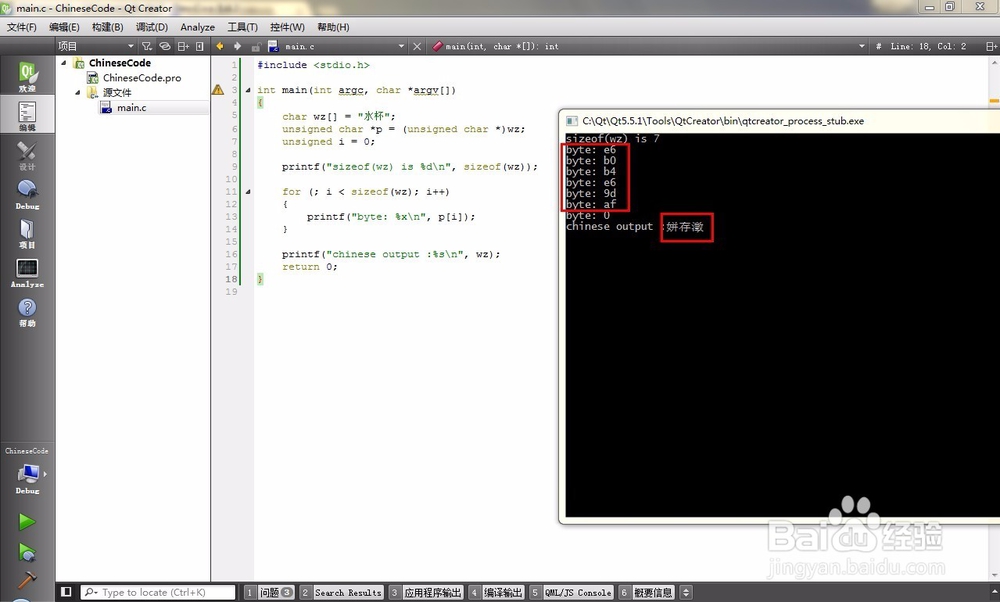The image size is (1000, 602).
Task: Run the project with green arrow
Action: pyautogui.click(x=26, y=522)
